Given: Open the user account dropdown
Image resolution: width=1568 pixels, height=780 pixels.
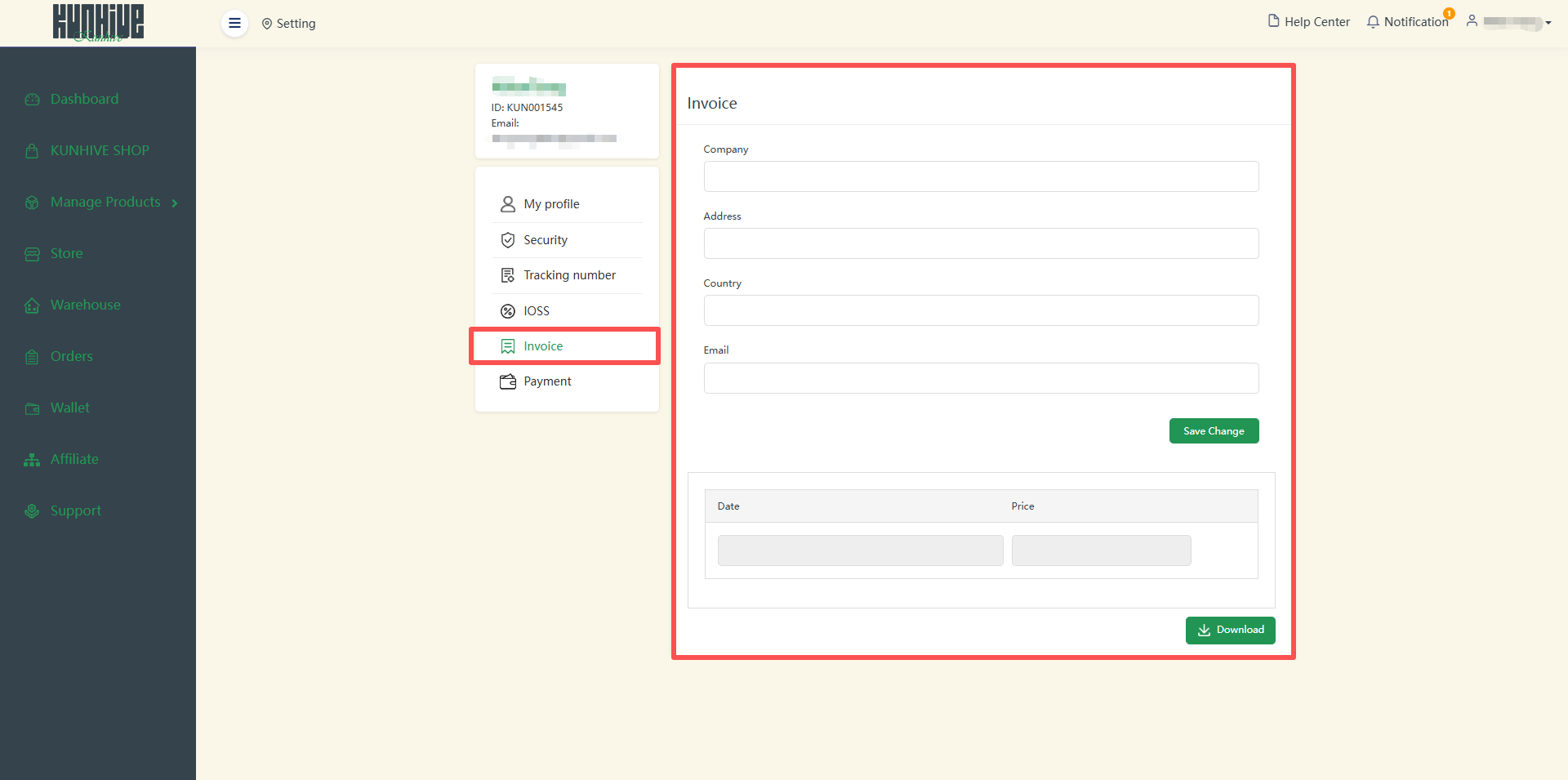Looking at the screenshot, I should click(1509, 22).
